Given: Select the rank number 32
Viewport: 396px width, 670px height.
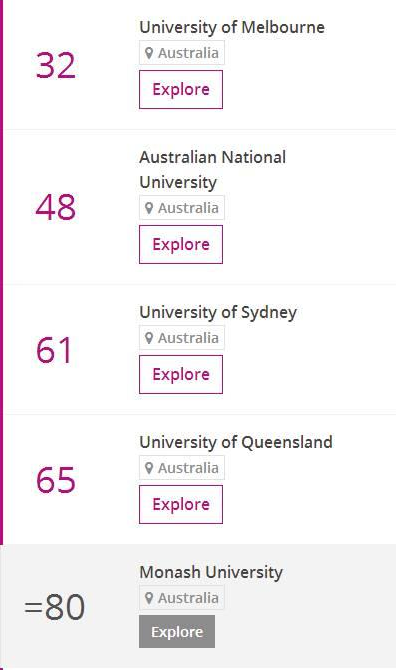Looking at the screenshot, I should (x=56, y=66).
